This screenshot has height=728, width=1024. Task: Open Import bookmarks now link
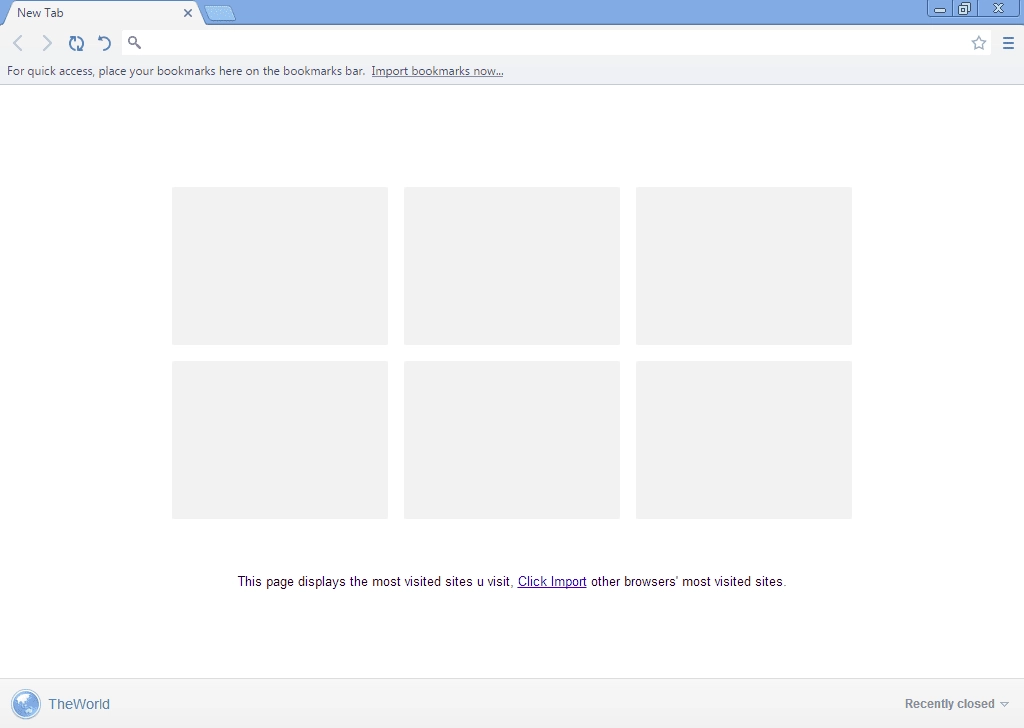pos(437,71)
